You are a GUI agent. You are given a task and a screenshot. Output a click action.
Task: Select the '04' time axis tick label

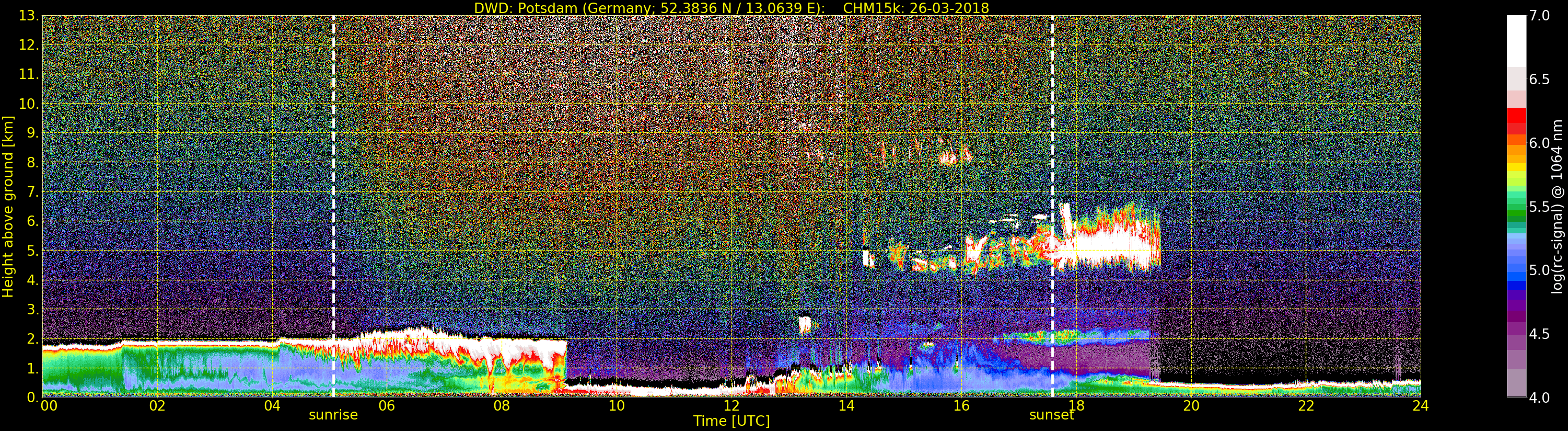pyautogui.click(x=272, y=405)
